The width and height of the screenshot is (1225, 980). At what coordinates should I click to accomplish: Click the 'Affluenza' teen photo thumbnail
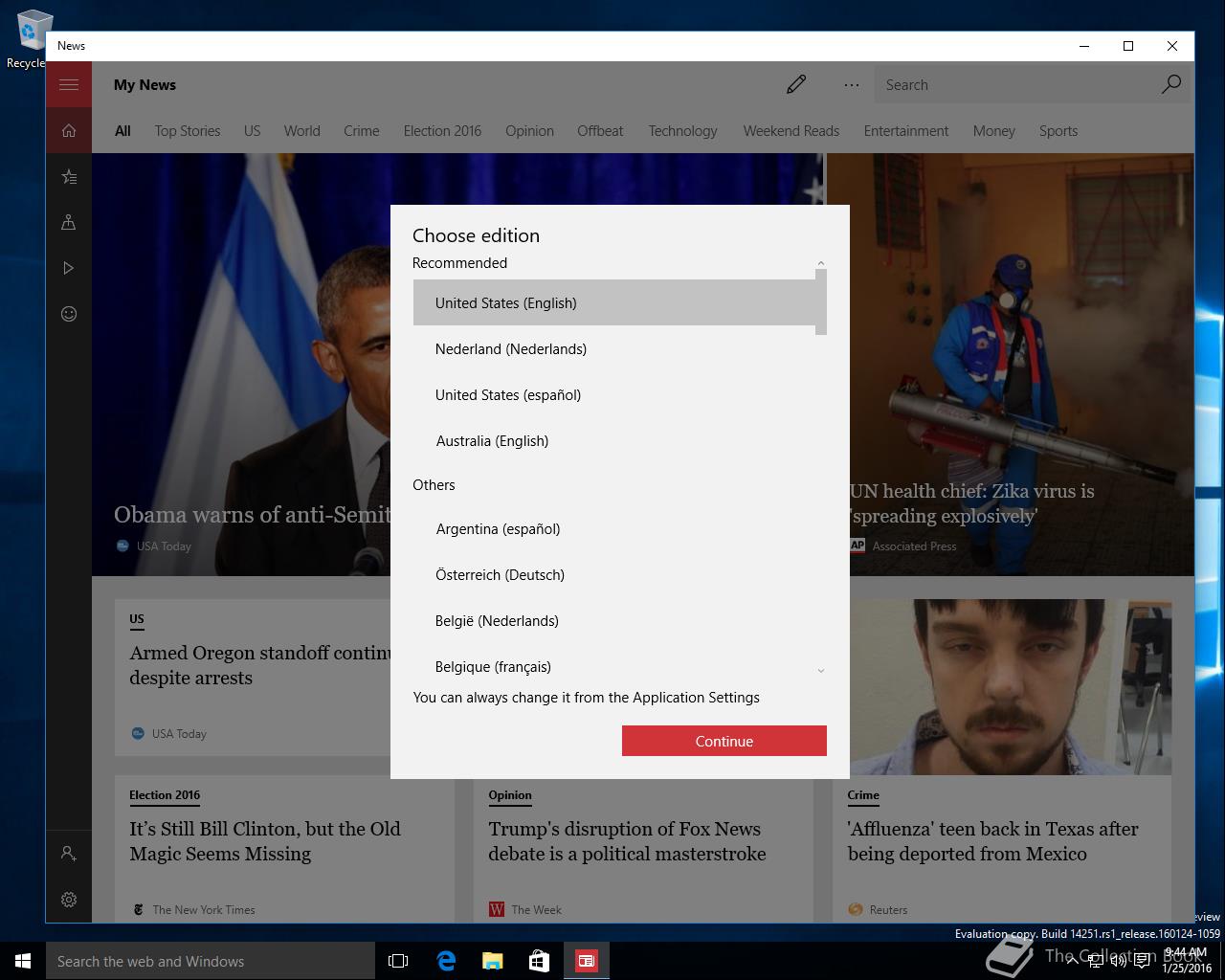[x=1011, y=687]
